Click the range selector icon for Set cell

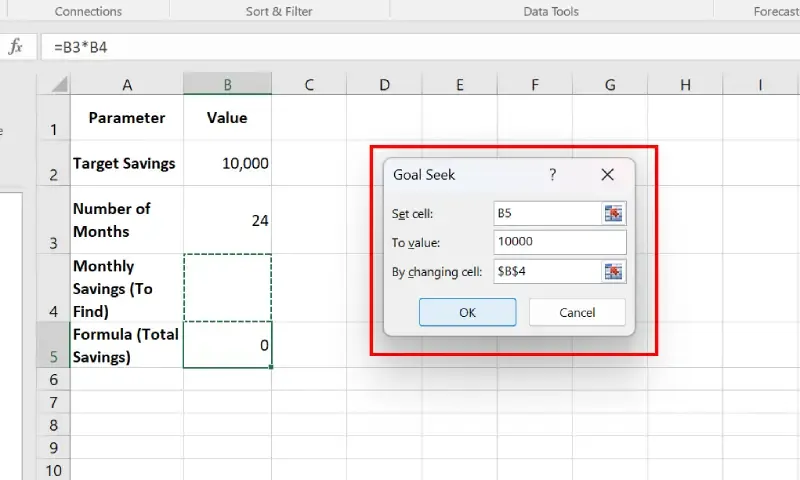pyautogui.click(x=613, y=213)
